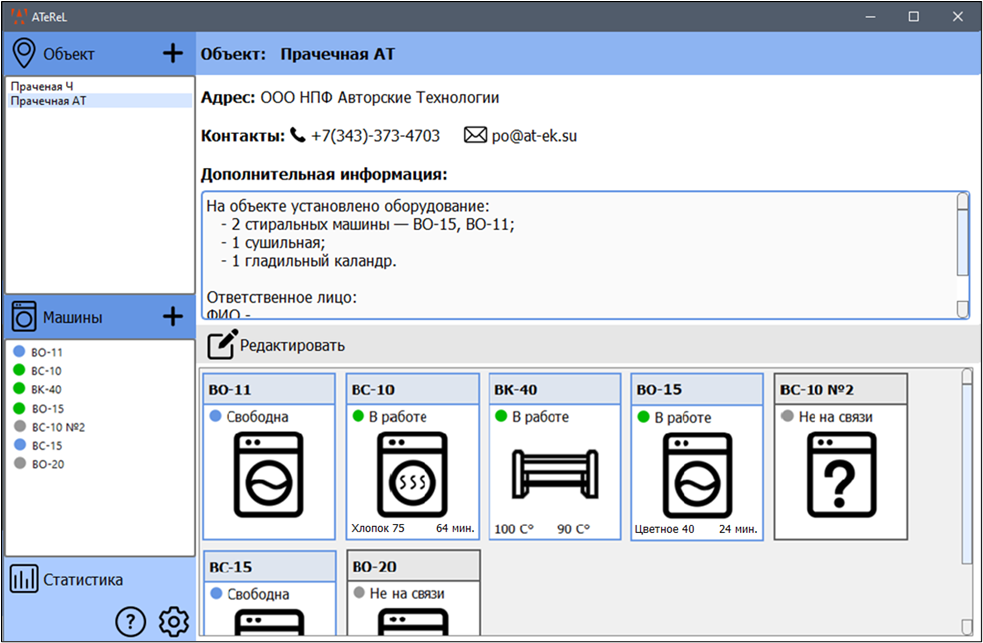Open the ВО-15 card title
The height and width of the screenshot is (643, 983).
point(659,390)
